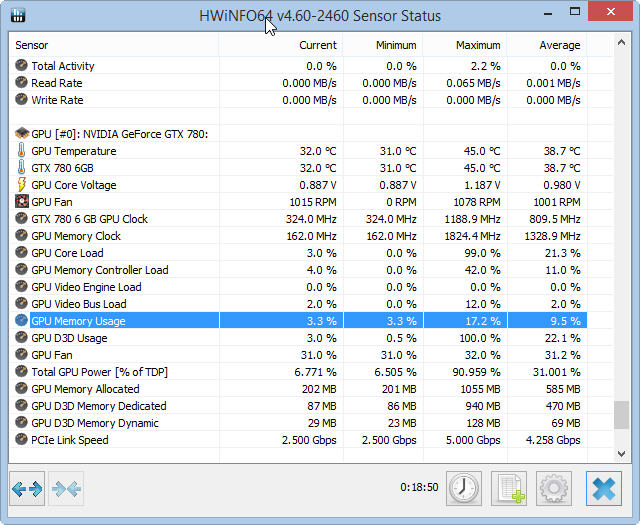Select the GPU Video Engine Load row label
Viewport: 640px width, 525px height.
[86, 287]
